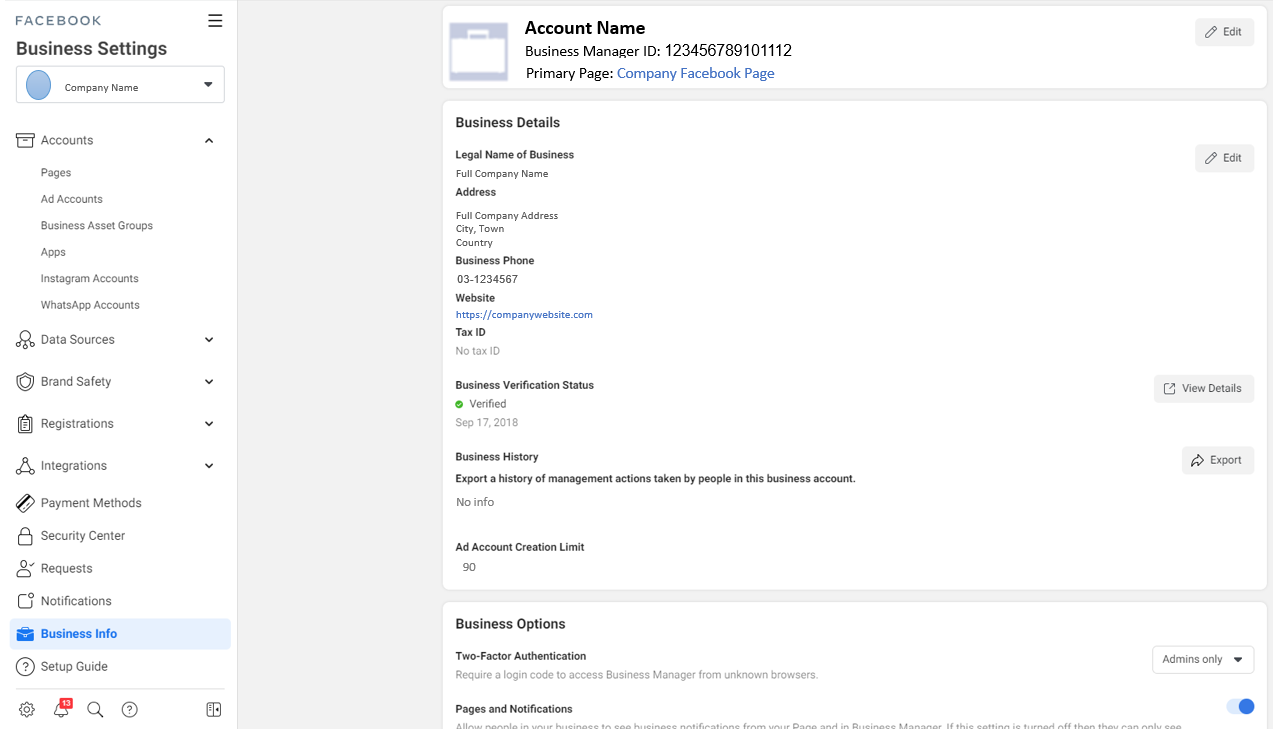The image size is (1273, 743).
Task: Click the No tax ID text
Action: [x=478, y=351]
